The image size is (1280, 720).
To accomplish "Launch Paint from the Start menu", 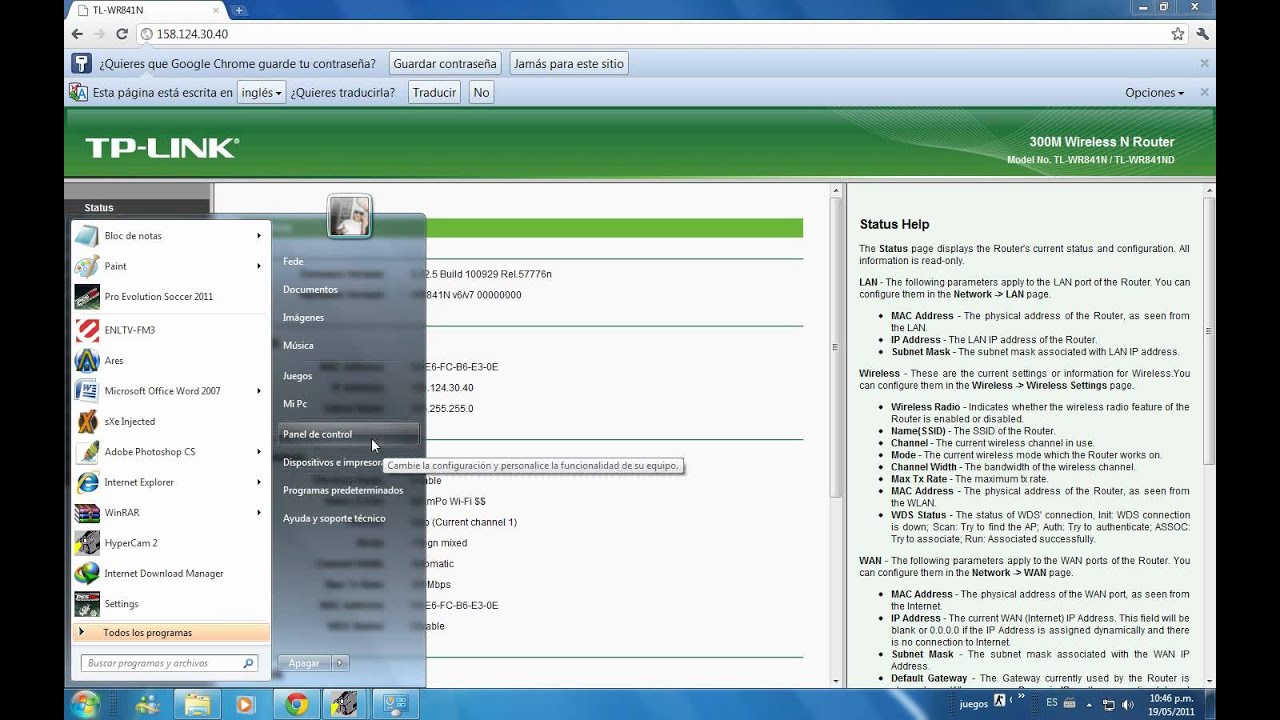I will (x=170, y=266).
